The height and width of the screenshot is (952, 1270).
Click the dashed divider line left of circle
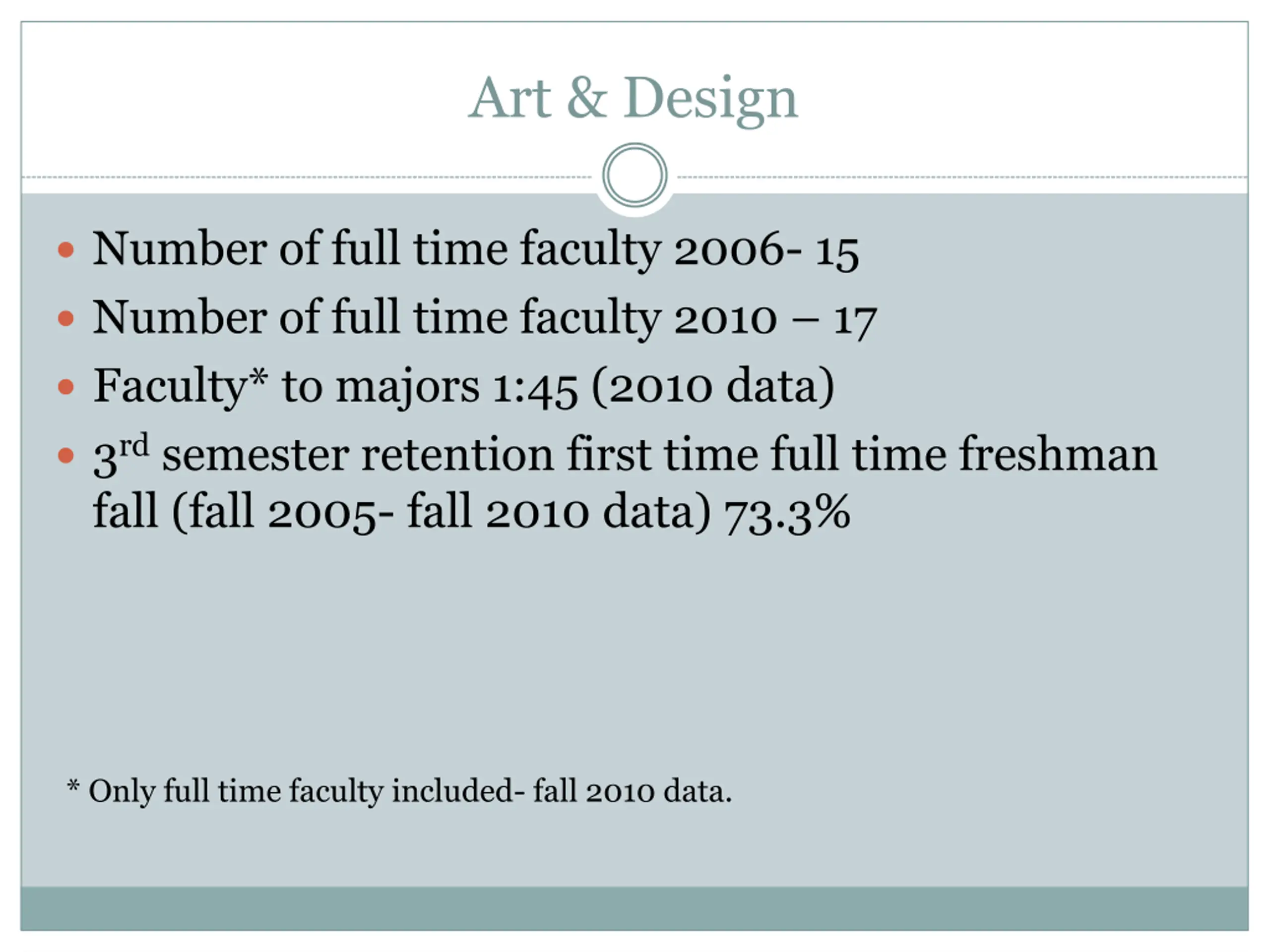click(307, 177)
